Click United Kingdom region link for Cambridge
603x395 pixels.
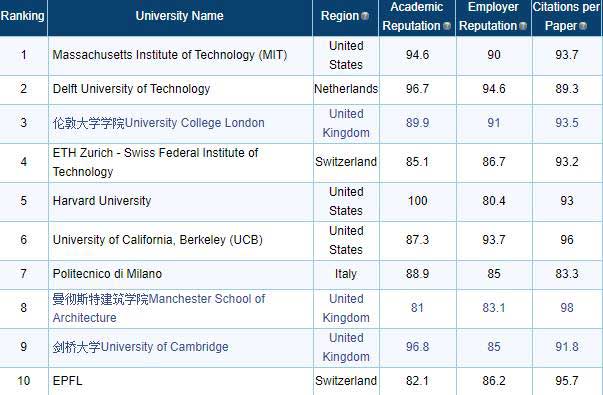[346, 347]
